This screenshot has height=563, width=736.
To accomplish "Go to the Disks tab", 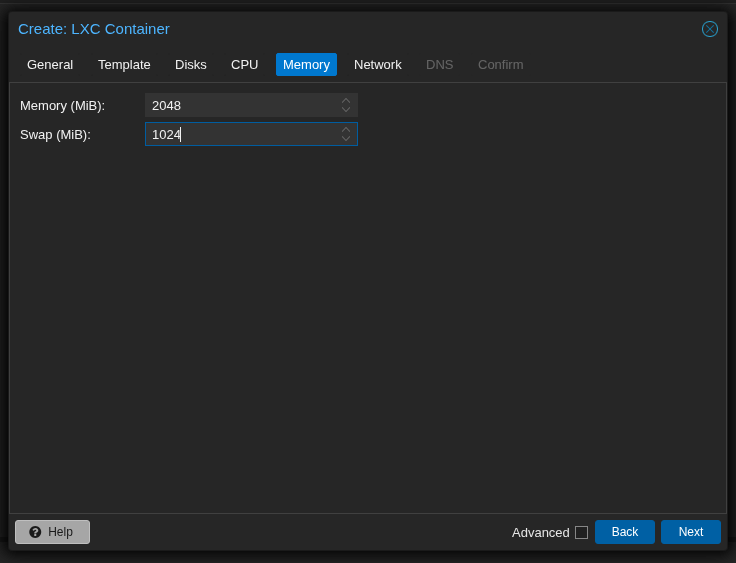I will point(191,65).
